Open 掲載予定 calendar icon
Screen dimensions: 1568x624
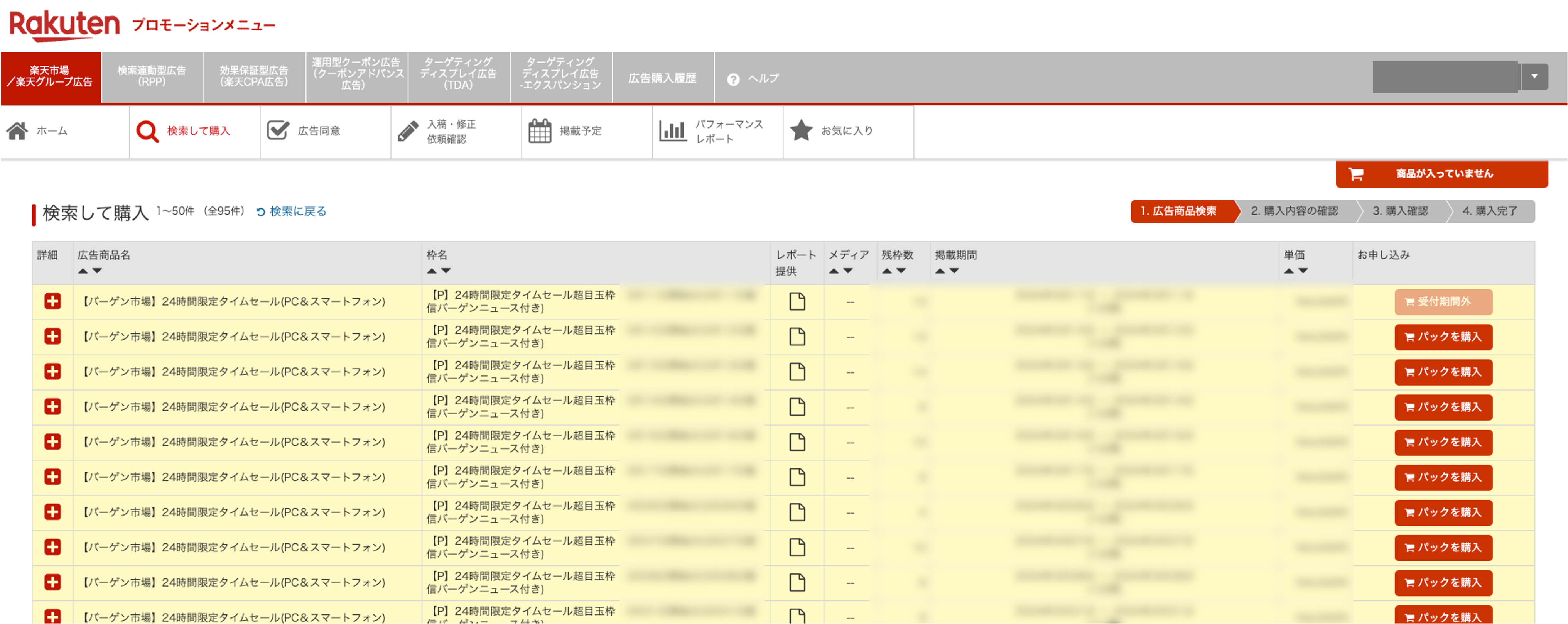(539, 131)
